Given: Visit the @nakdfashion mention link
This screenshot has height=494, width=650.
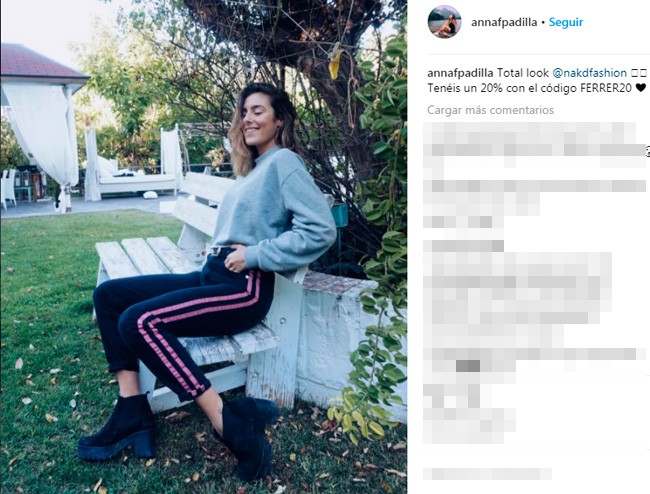Looking at the screenshot, I should 589,73.
